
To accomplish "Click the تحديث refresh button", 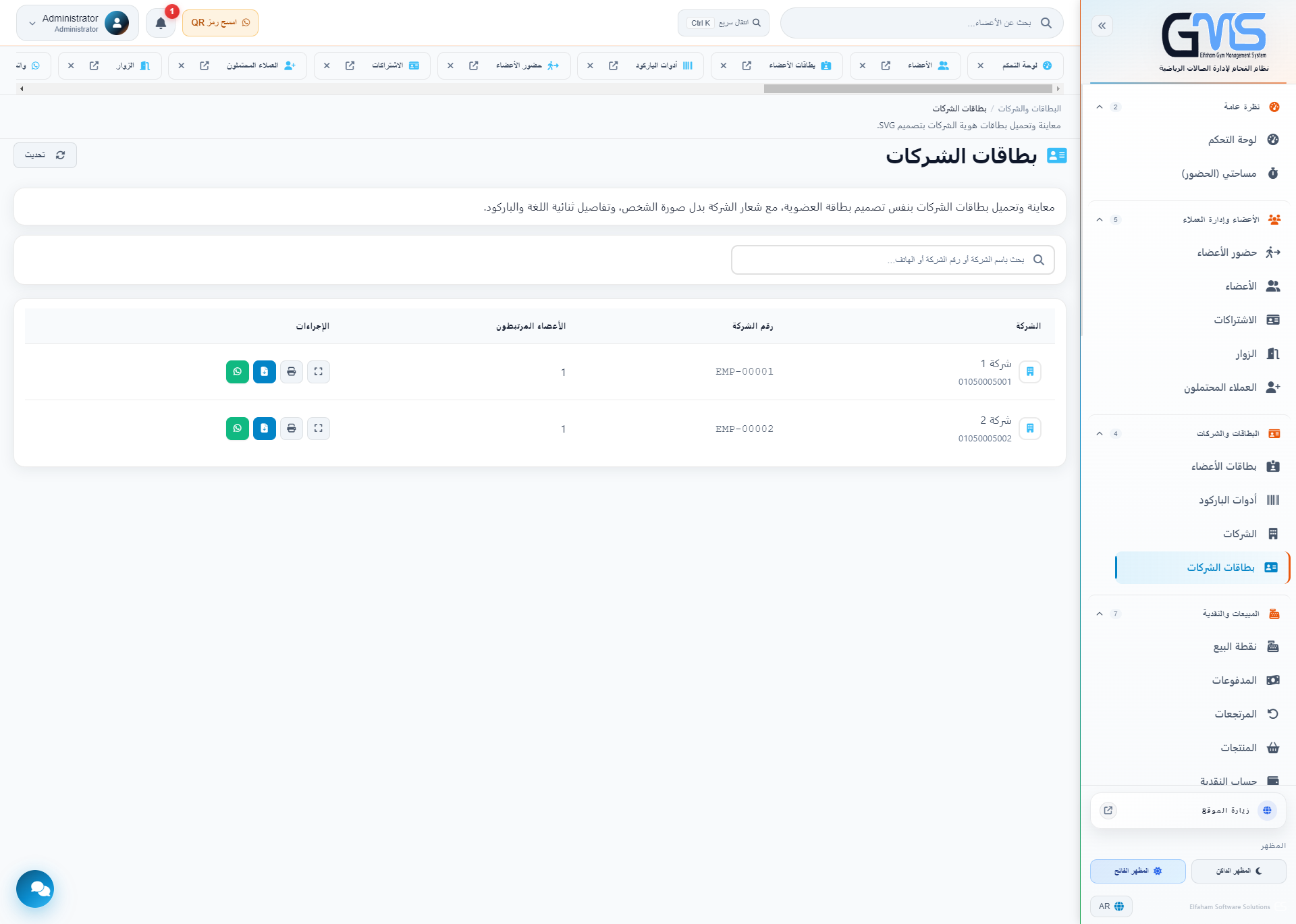I will (x=45, y=155).
